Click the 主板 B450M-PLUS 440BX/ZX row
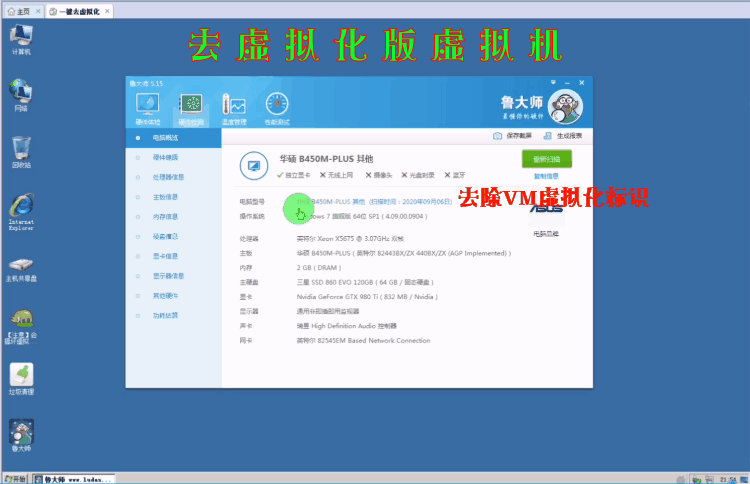This screenshot has height=484, width=750. point(404,253)
